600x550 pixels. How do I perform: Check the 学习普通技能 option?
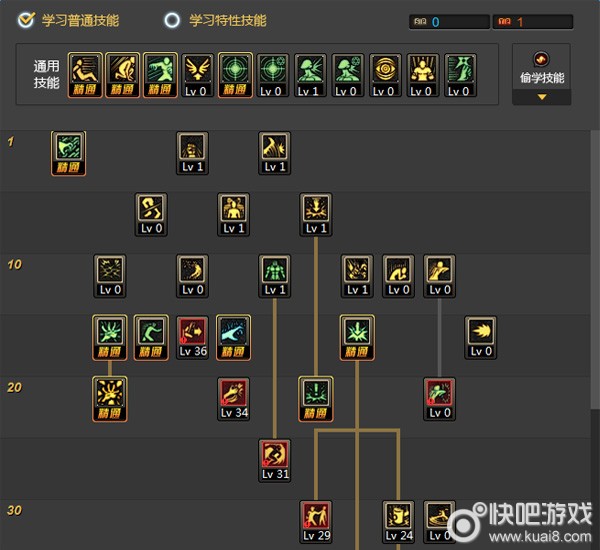26,20
